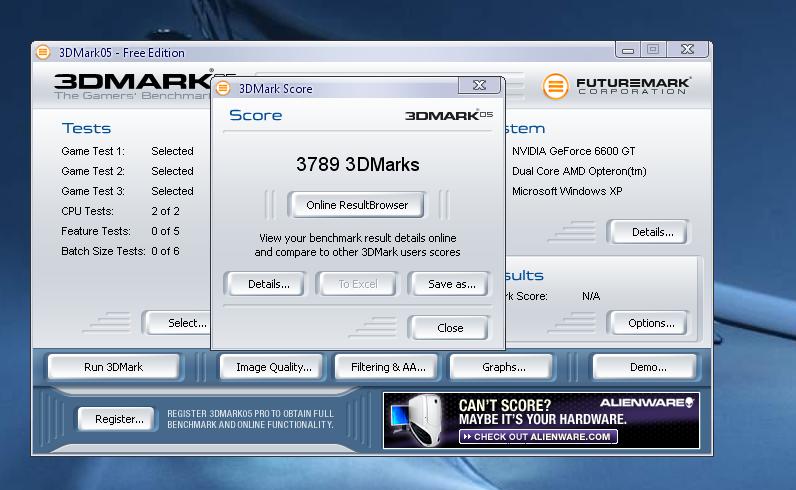The width and height of the screenshot is (796, 490).
Task: Click the Tests section heading
Action: [x=86, y=128]
